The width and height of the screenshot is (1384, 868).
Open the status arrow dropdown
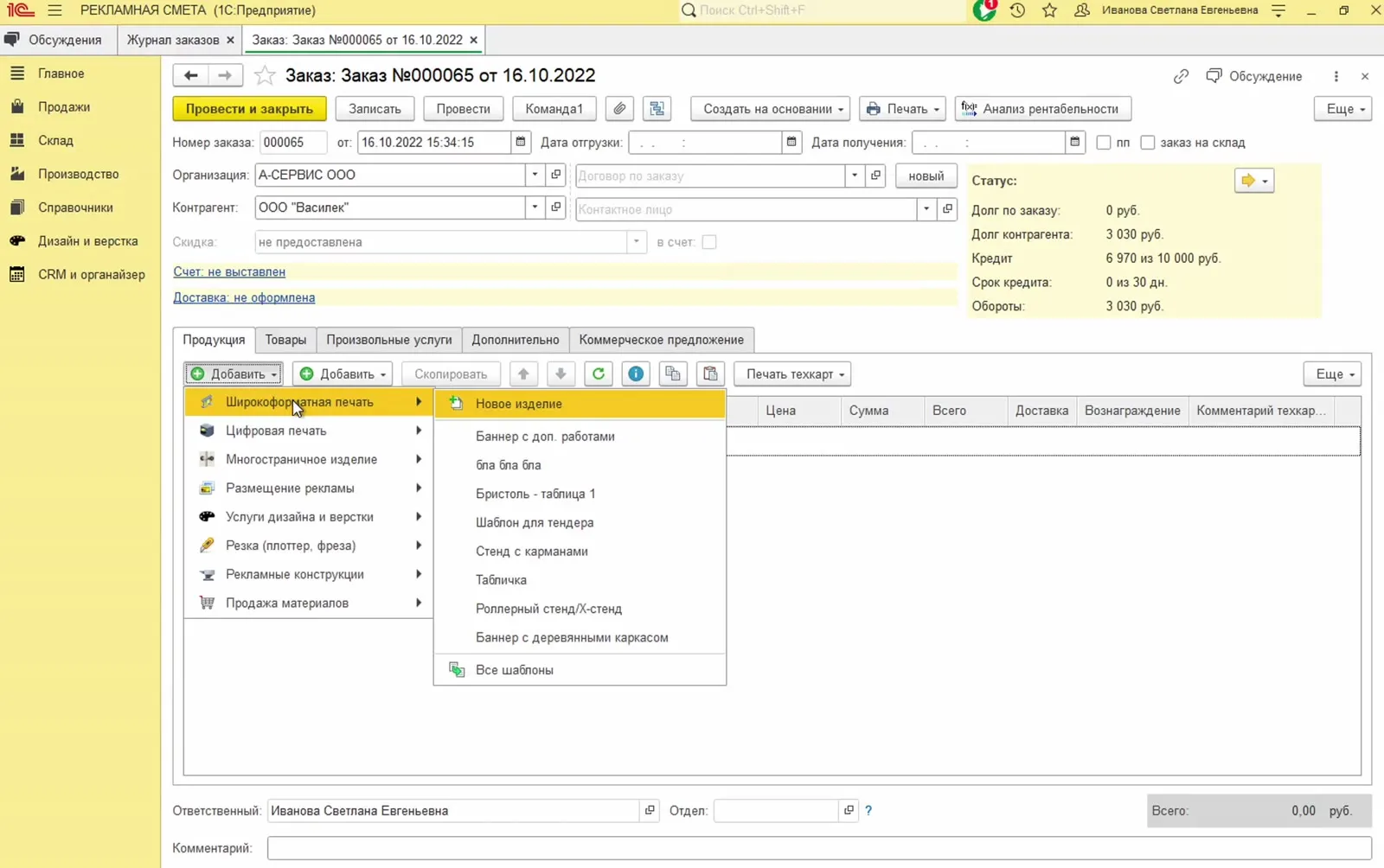(x=1254, y=181)
